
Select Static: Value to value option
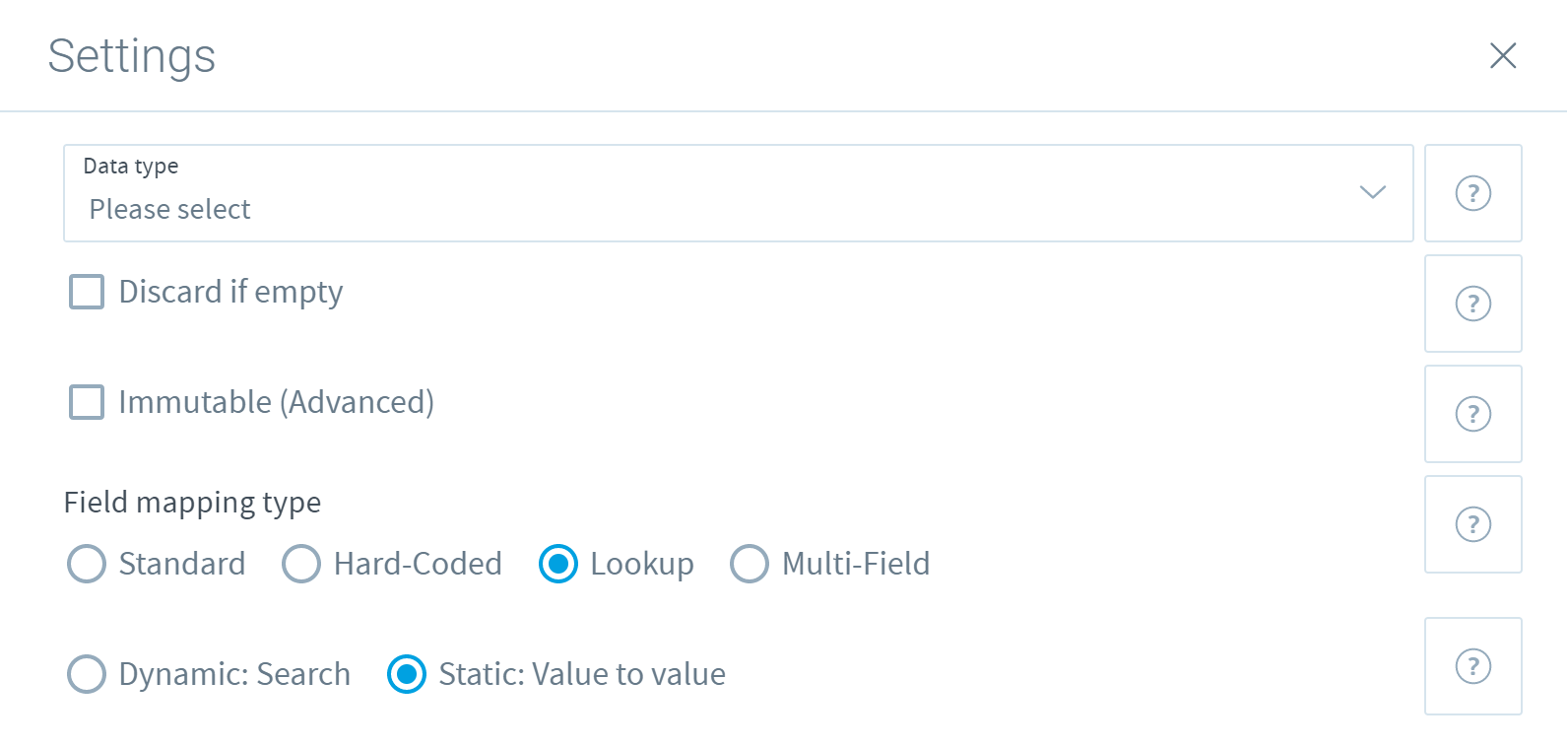tap(407, 674)
